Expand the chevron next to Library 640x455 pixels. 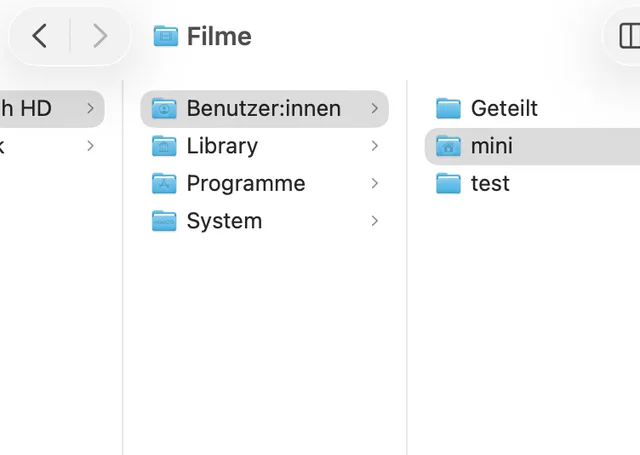tap(374, 146)
